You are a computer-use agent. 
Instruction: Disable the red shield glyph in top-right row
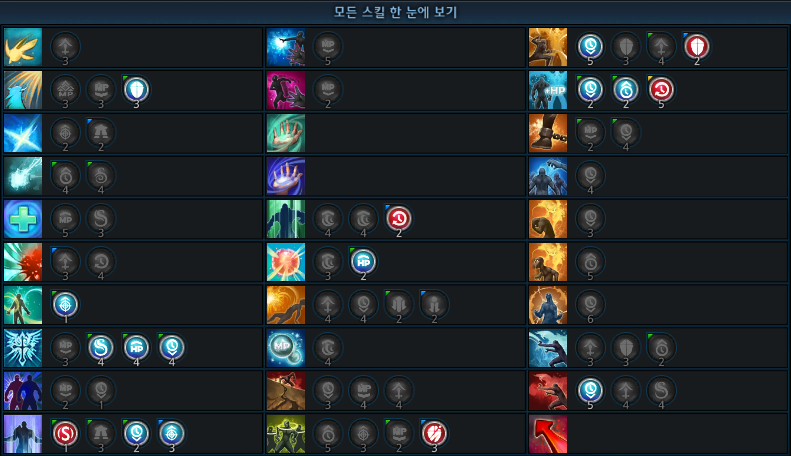click(696, 46)
